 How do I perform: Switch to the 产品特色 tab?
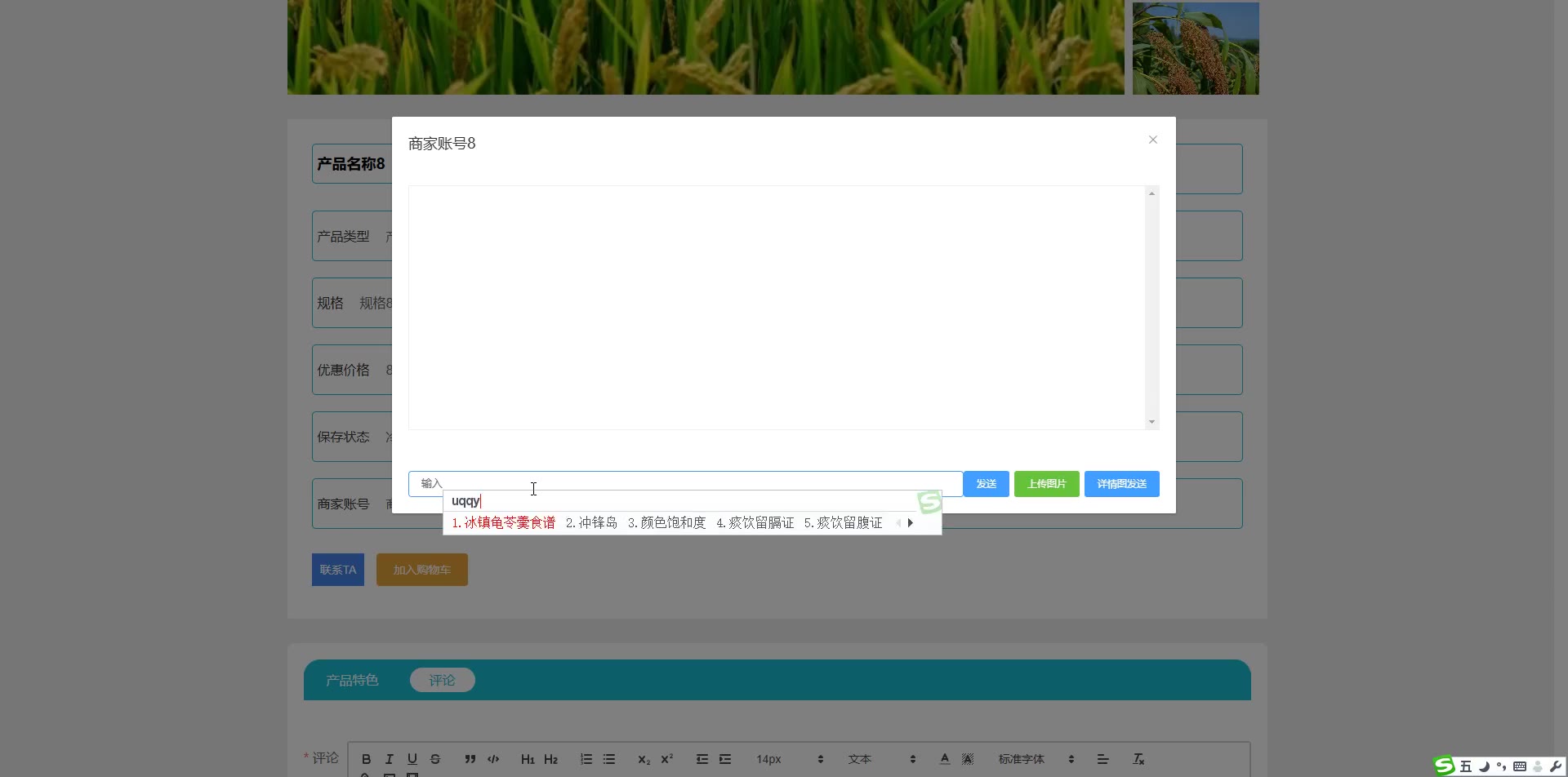tap(352, 680)
